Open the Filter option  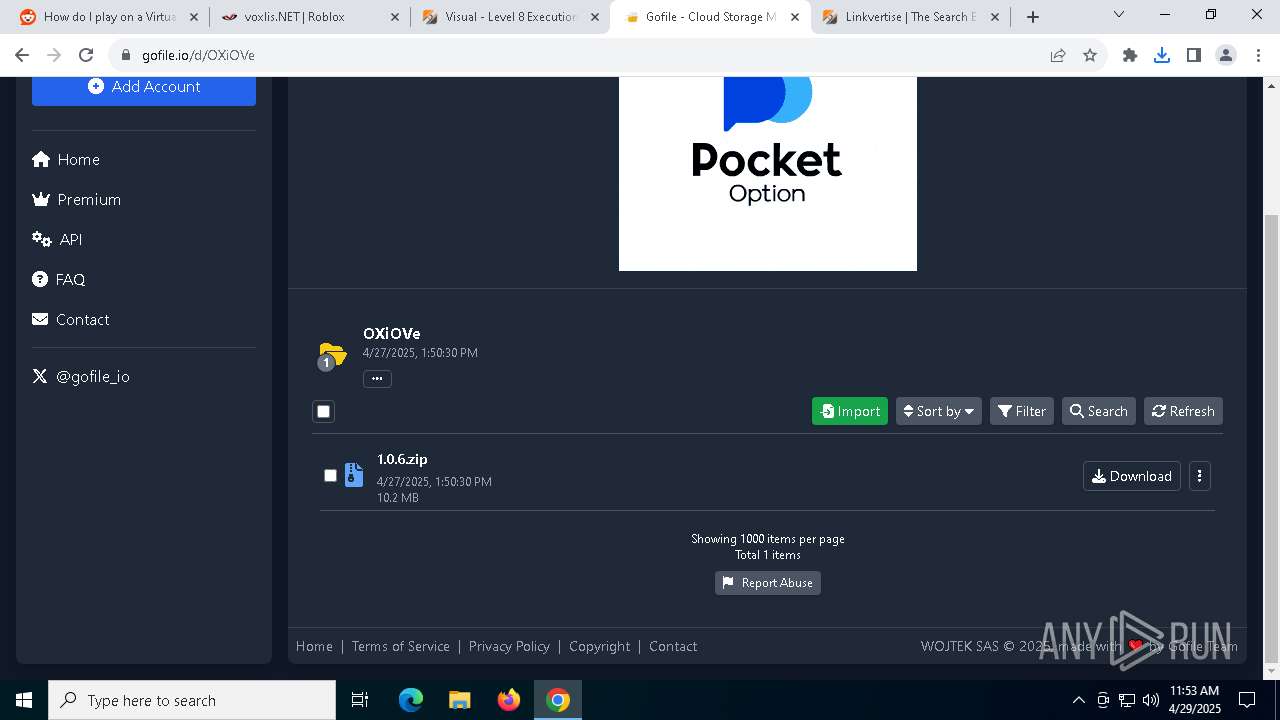(x=1022, y=411)
